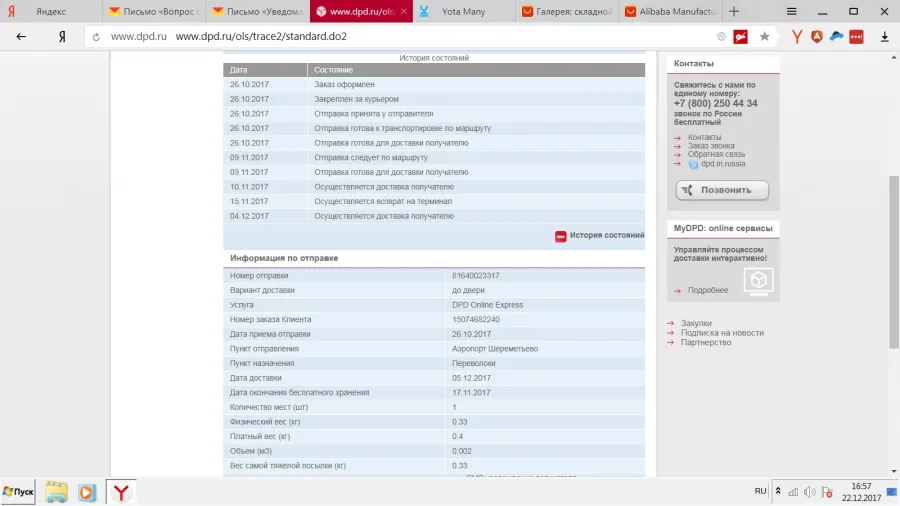The height and width of the screenshot is (506, 900).
Task: Click the protect globe icon in address bar
Action: point(721,37)
